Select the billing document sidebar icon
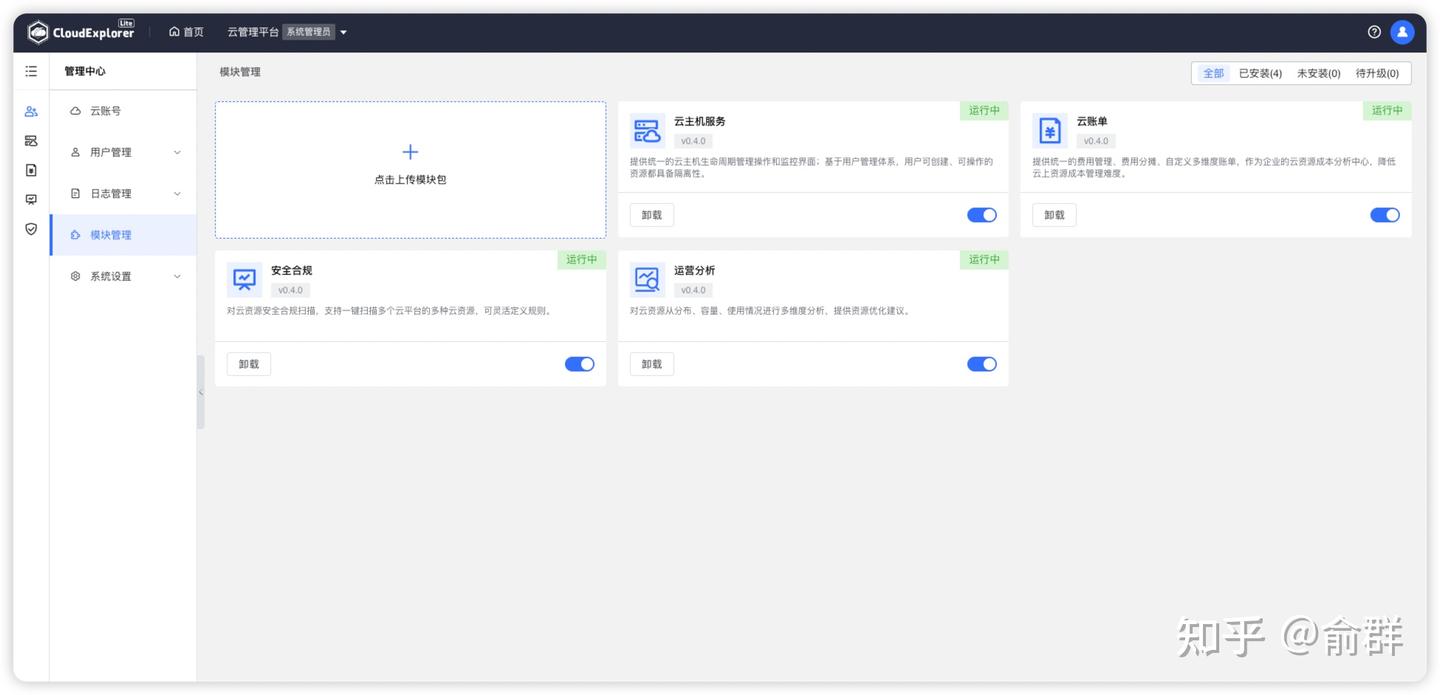Viewport: 1440px width, 695px height. click(31, 170)
